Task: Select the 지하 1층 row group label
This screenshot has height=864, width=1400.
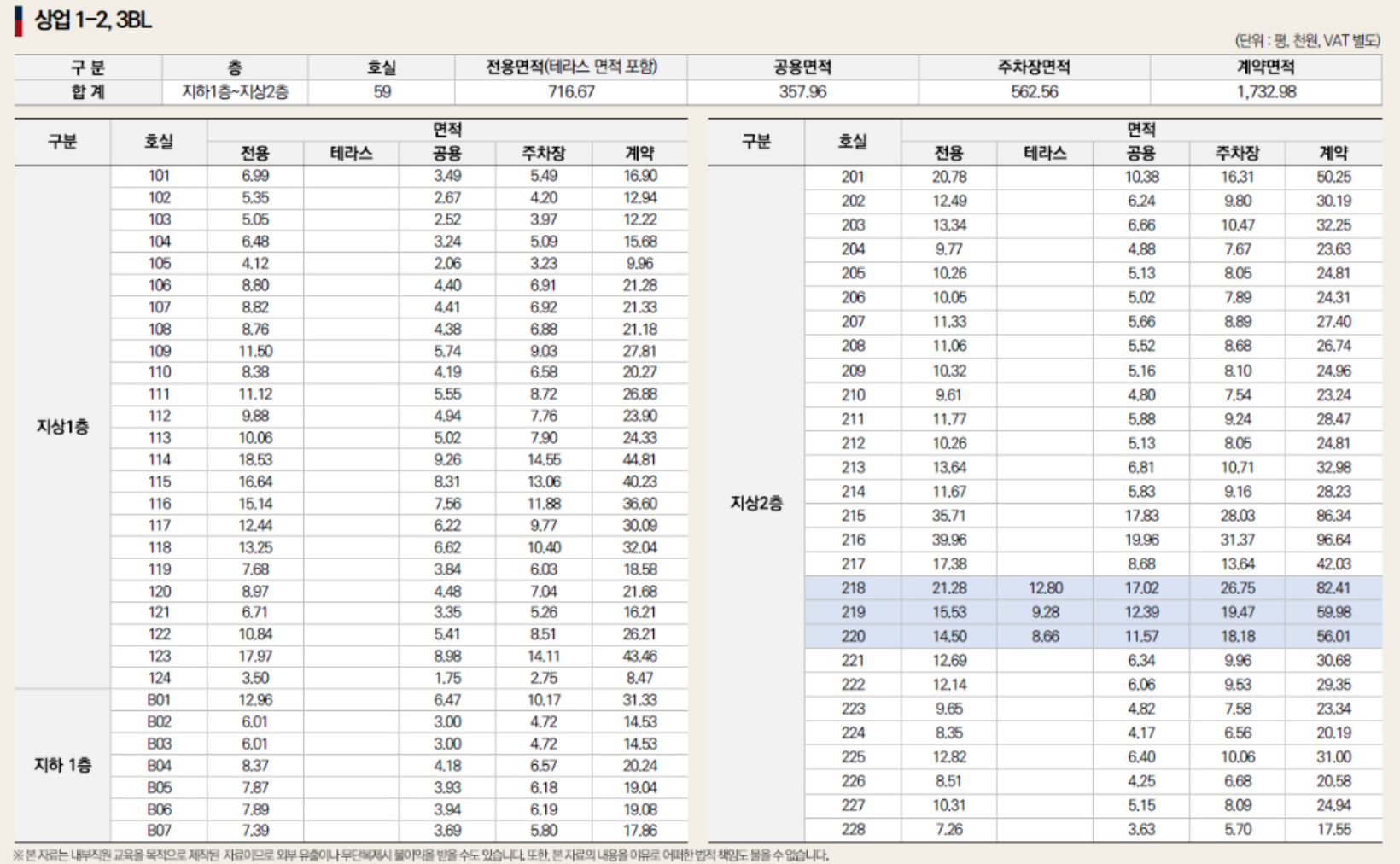Action: [x=62, y=767]
